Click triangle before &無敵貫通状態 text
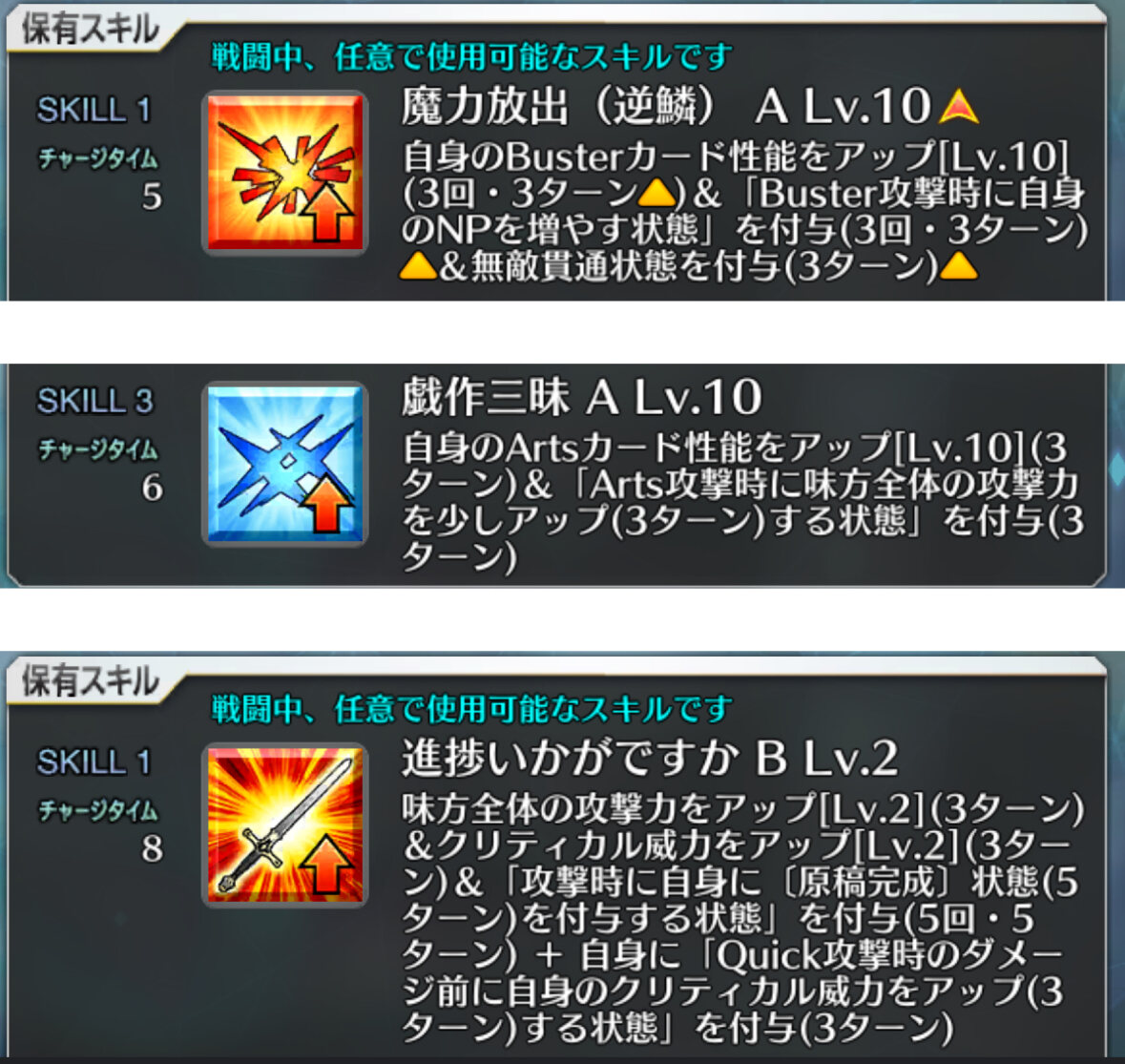Viewport: 1125px width, 1064px height. point(418,266)
